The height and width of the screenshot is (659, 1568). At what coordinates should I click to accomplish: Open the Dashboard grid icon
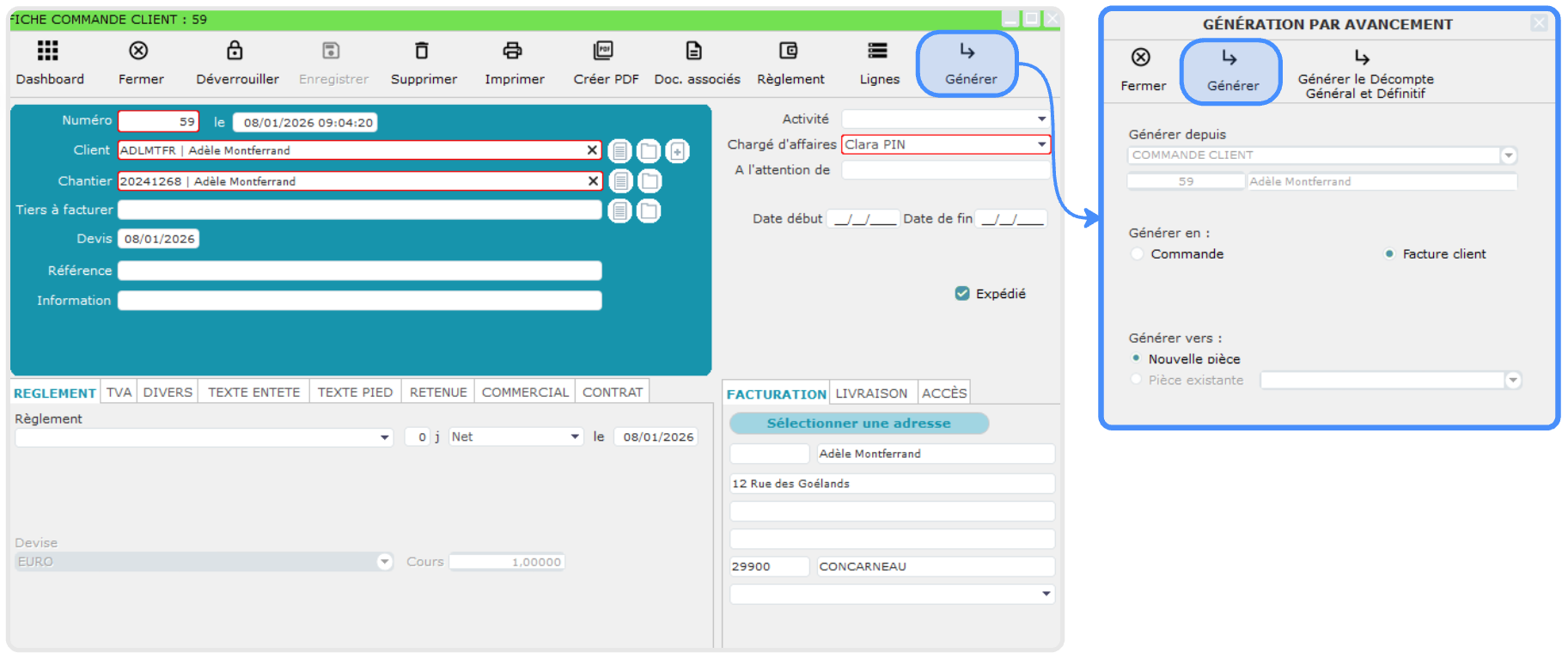[x=48, y=51]
